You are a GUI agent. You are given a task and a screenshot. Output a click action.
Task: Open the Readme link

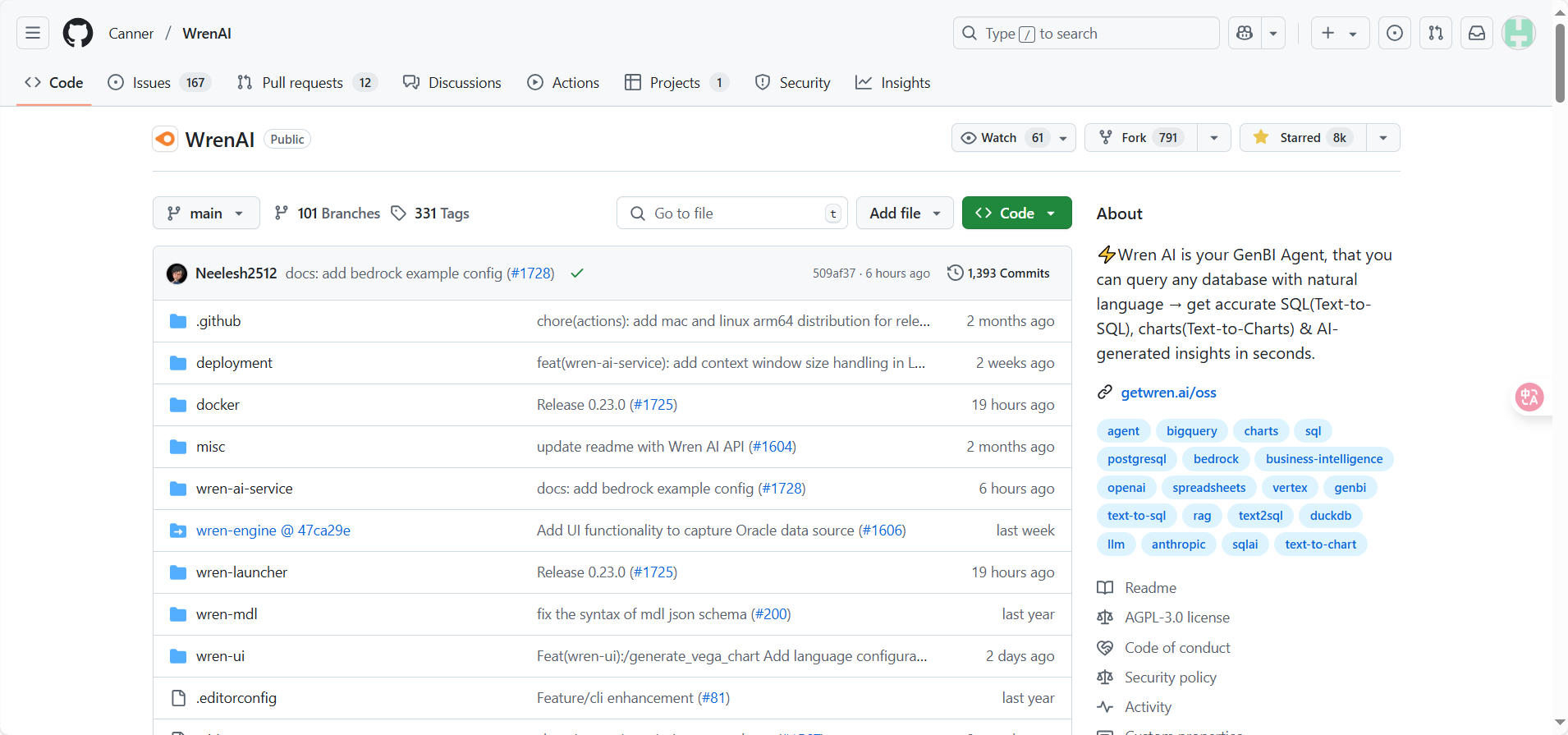(x=1150, y=588)
